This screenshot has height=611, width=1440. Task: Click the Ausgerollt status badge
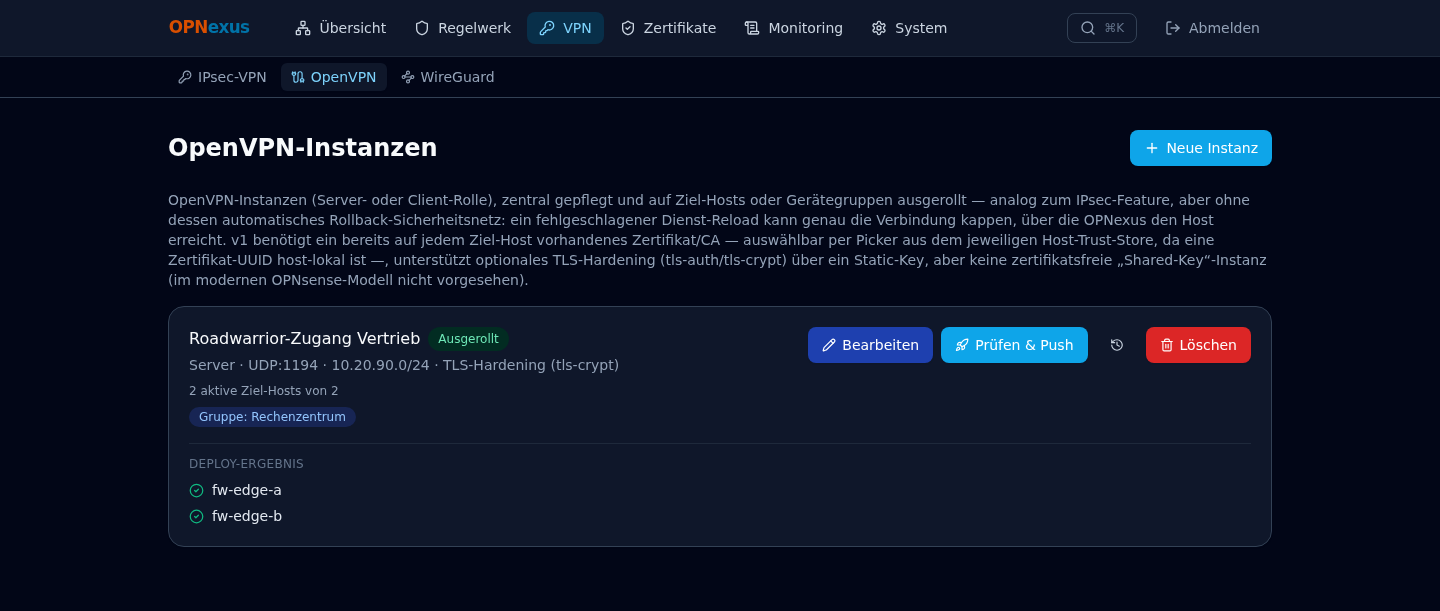coord(468,339)
